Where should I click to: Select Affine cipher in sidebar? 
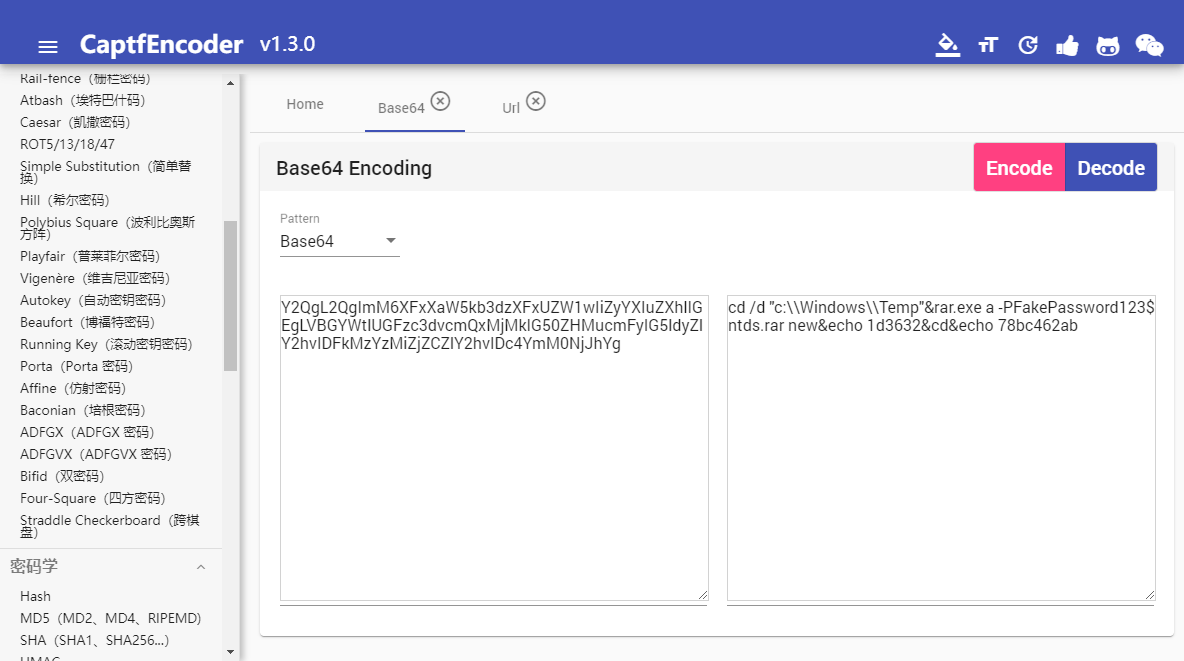point(73,388)
